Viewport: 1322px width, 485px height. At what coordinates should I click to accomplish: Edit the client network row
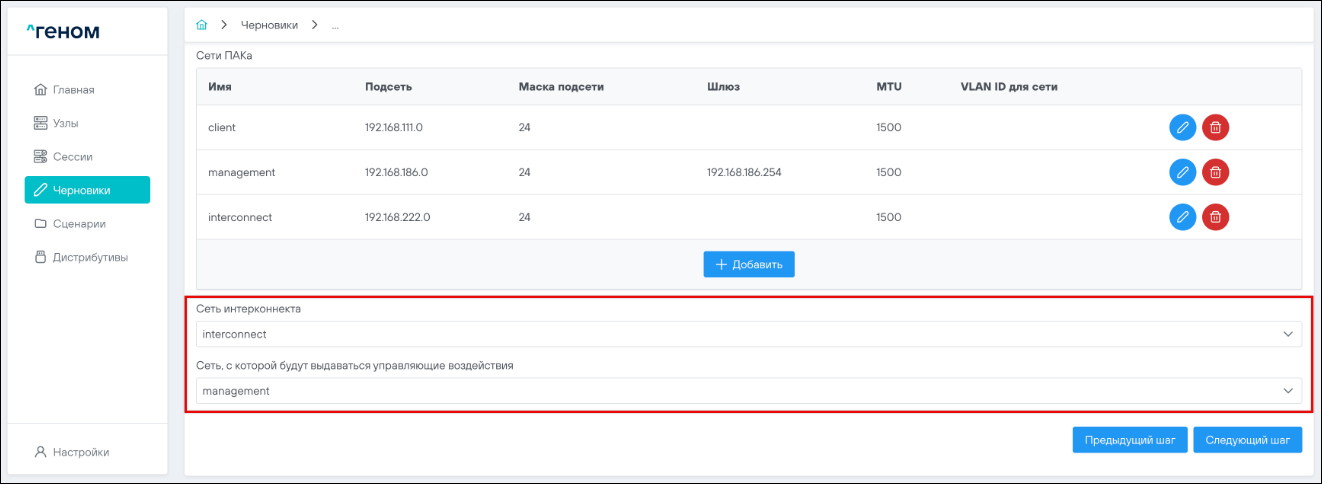pos(1182,128)
